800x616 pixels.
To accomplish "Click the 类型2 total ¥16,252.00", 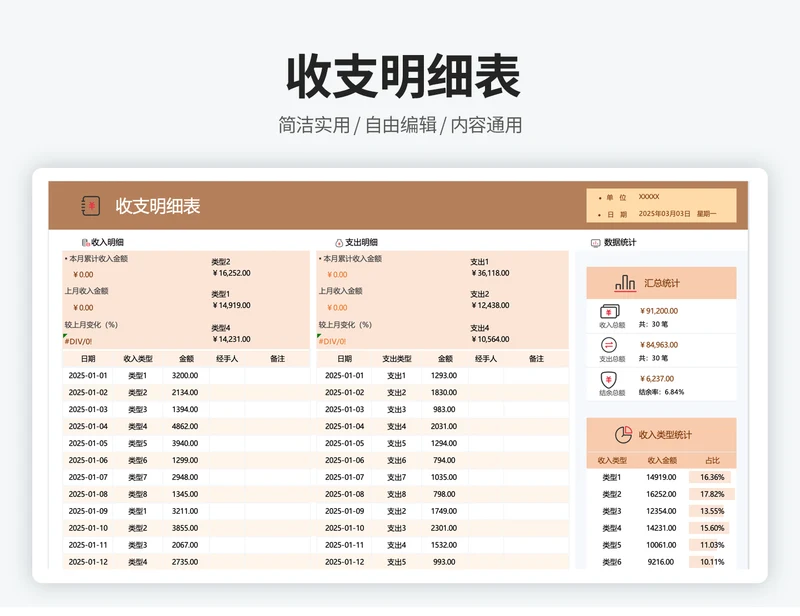I will pyautogui.click(x=231, y=273).
